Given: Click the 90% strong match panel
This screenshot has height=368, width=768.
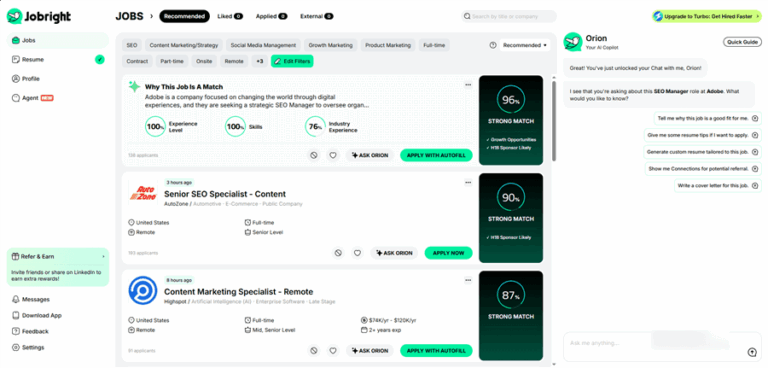Looking at the screenshot, I should click(511, 218).
